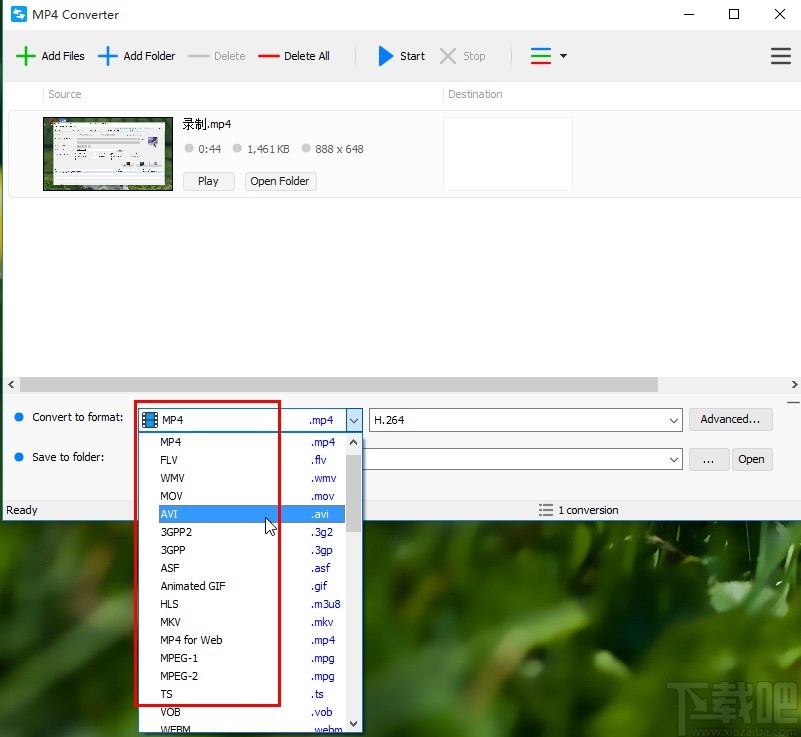Image resolution: width=801 pixels, height=737 pixels.
Task: Minimize the MP4 Converter window
Action: pyautogui.click(x=689, y=14)
